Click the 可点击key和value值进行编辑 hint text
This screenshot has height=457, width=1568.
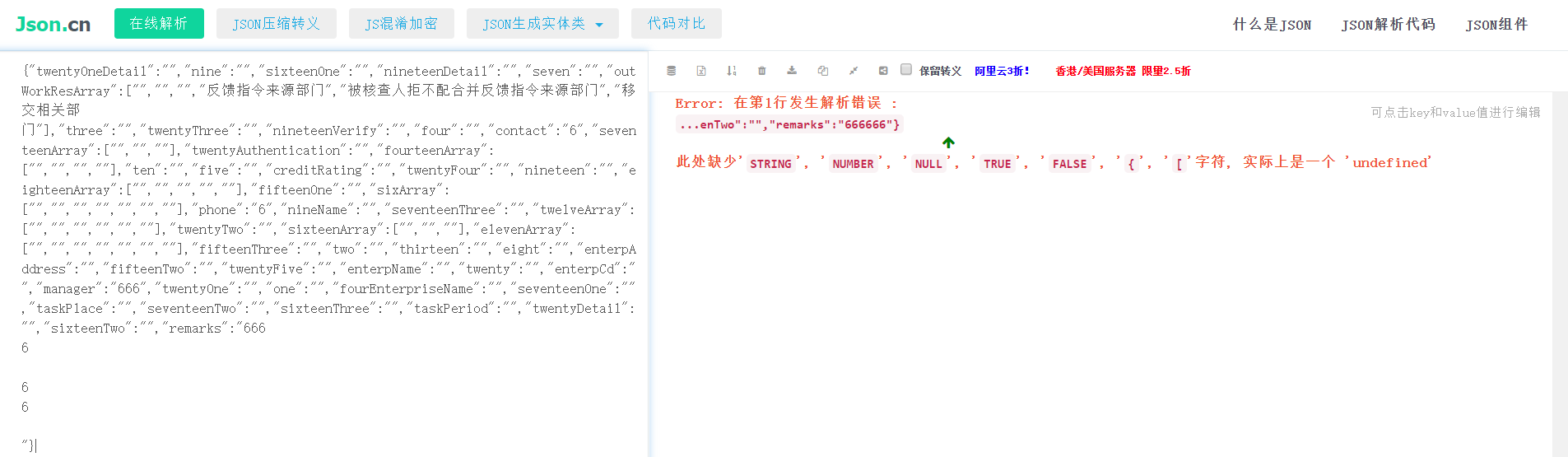pos(1455,113)
